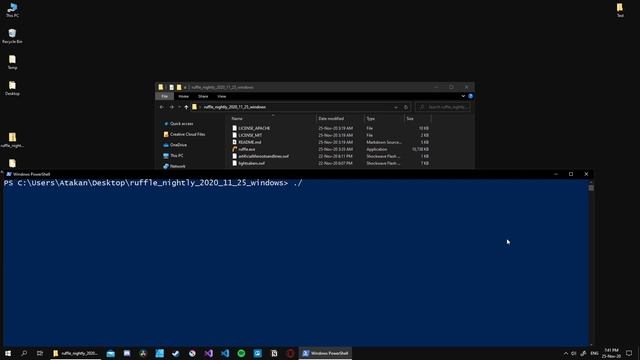The height and width of the screenshot is (360, 640).
Task: Open the This PC desktop icon
Action: (x=12, y=10)
